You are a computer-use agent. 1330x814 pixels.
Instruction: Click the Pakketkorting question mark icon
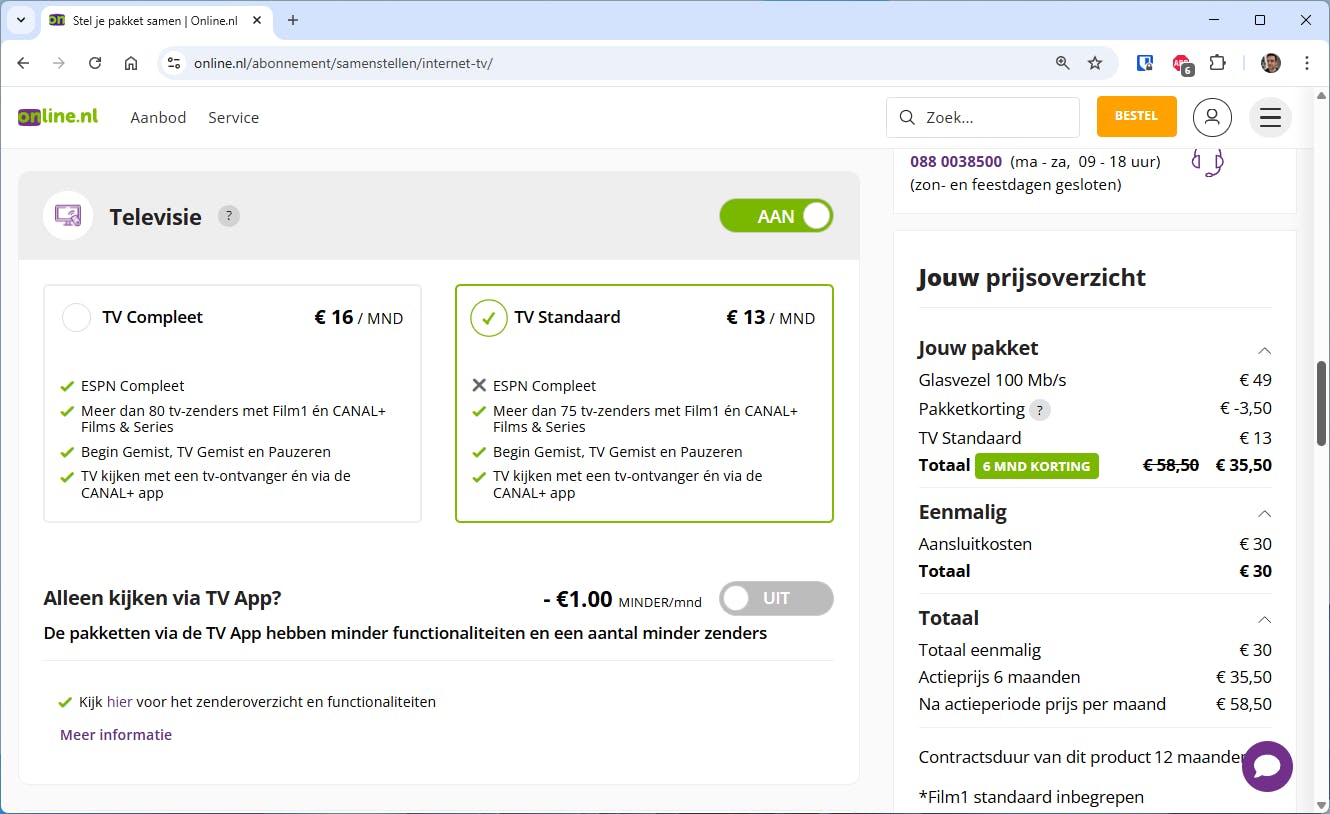tap(1040, 409)
